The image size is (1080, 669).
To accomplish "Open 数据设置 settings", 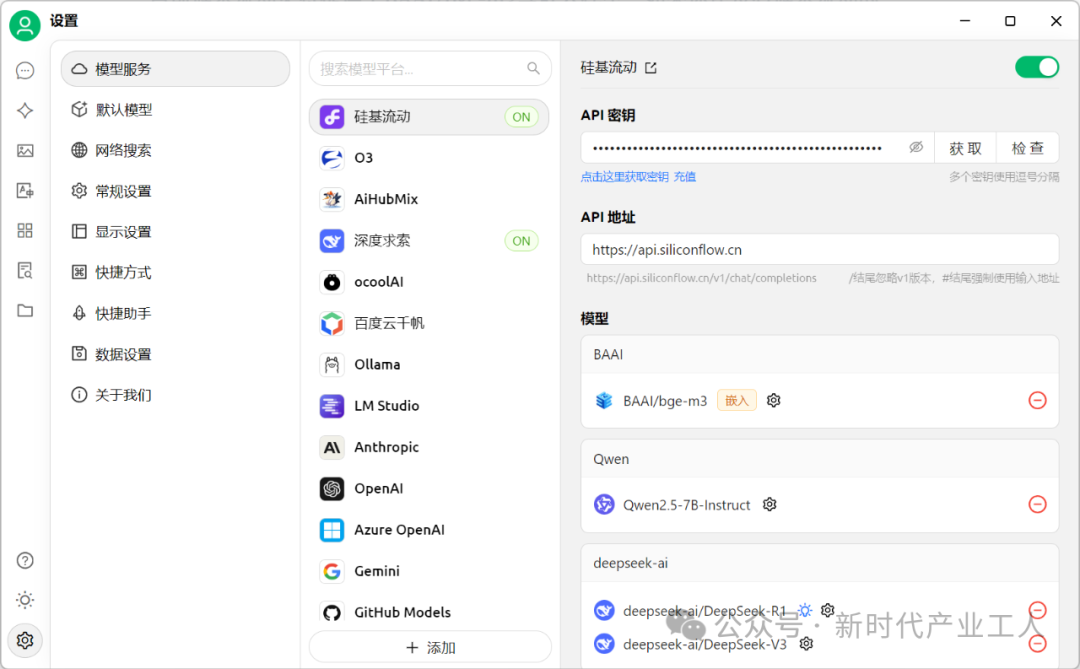I will coord(176,354).
